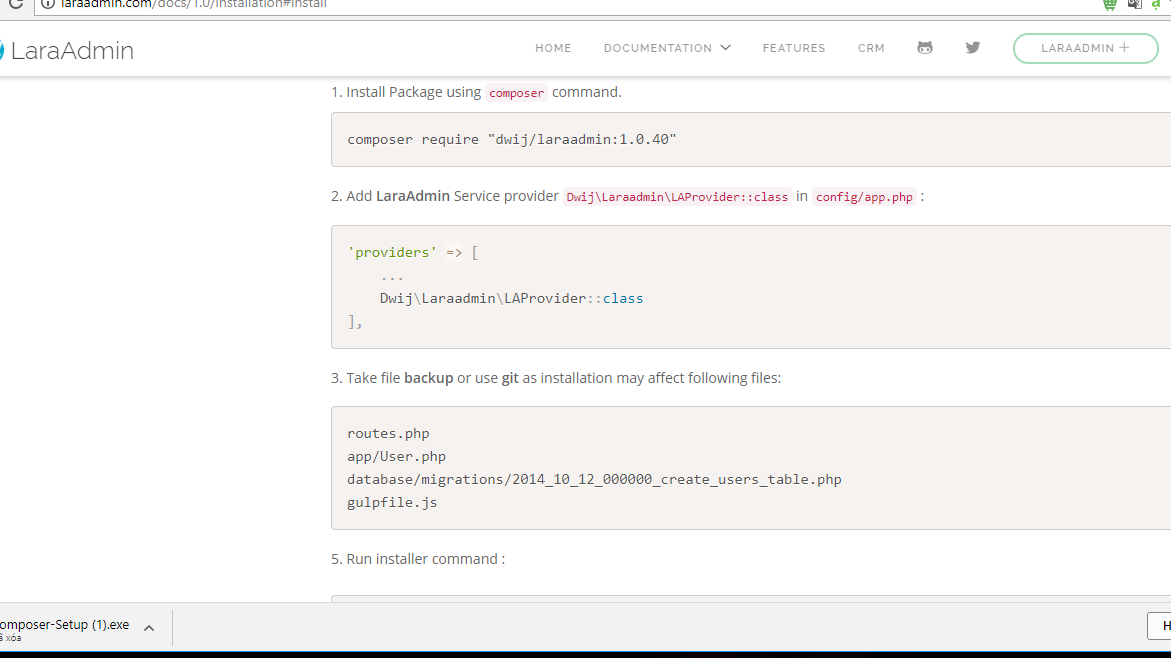Click the LAProvider::class line inside code block
Image resolution: width=1171 pixels, height=658 pixels.
click(x=512, y=298)
